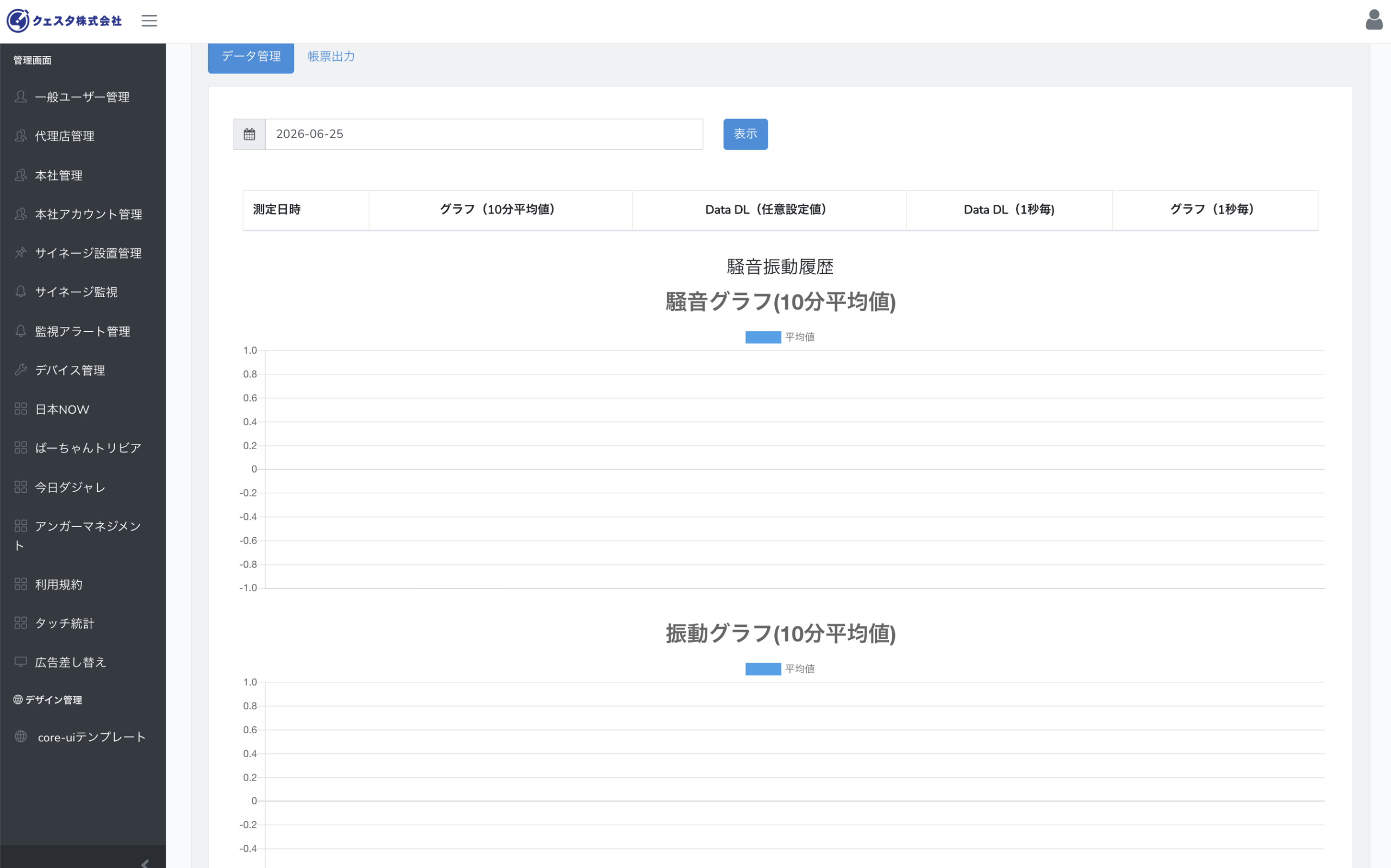Select 広告差し替え in the sidebar

pos(83,663)
